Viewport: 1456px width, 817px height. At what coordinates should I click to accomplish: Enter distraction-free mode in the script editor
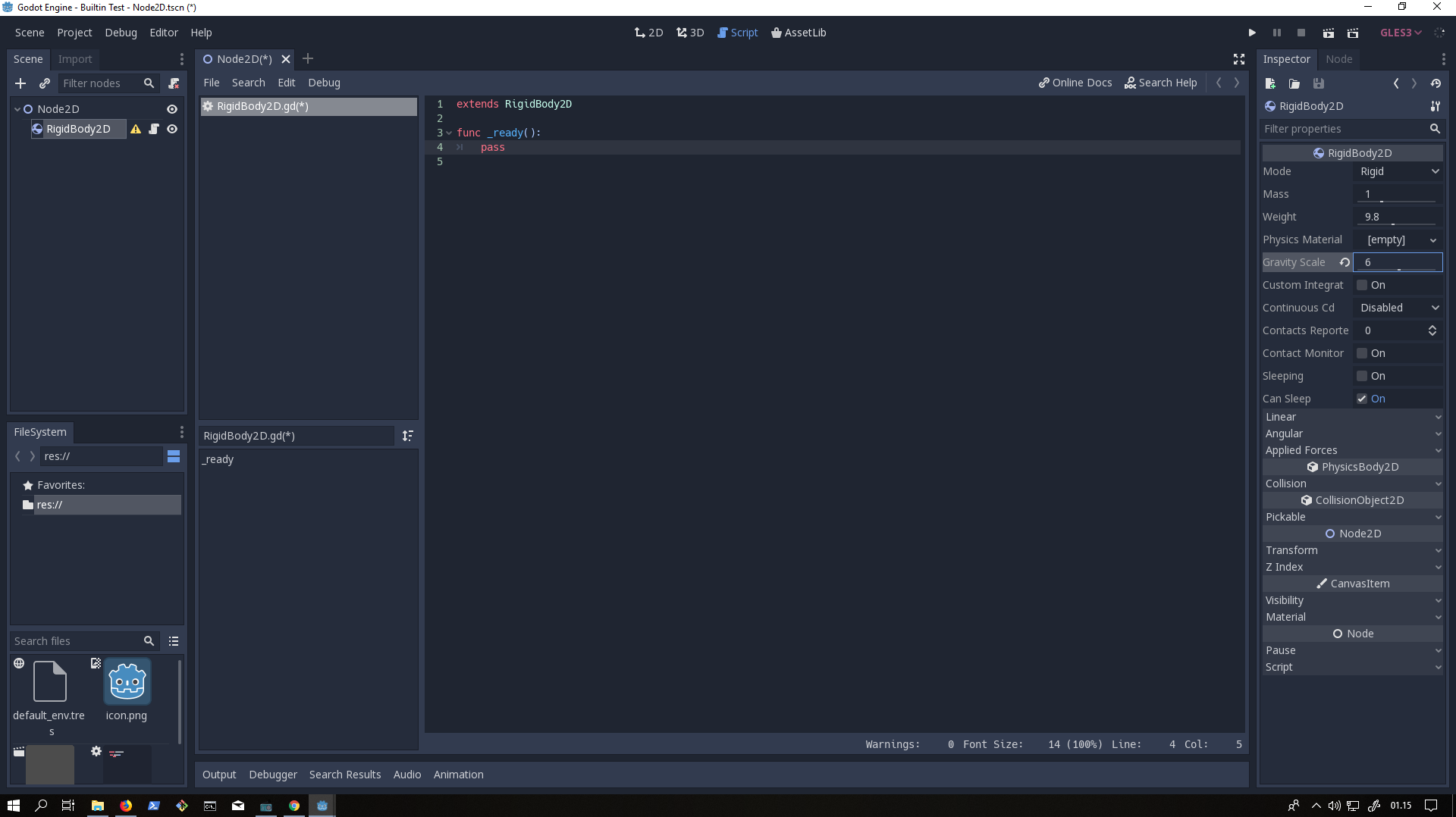click(x=1238, y=59)
